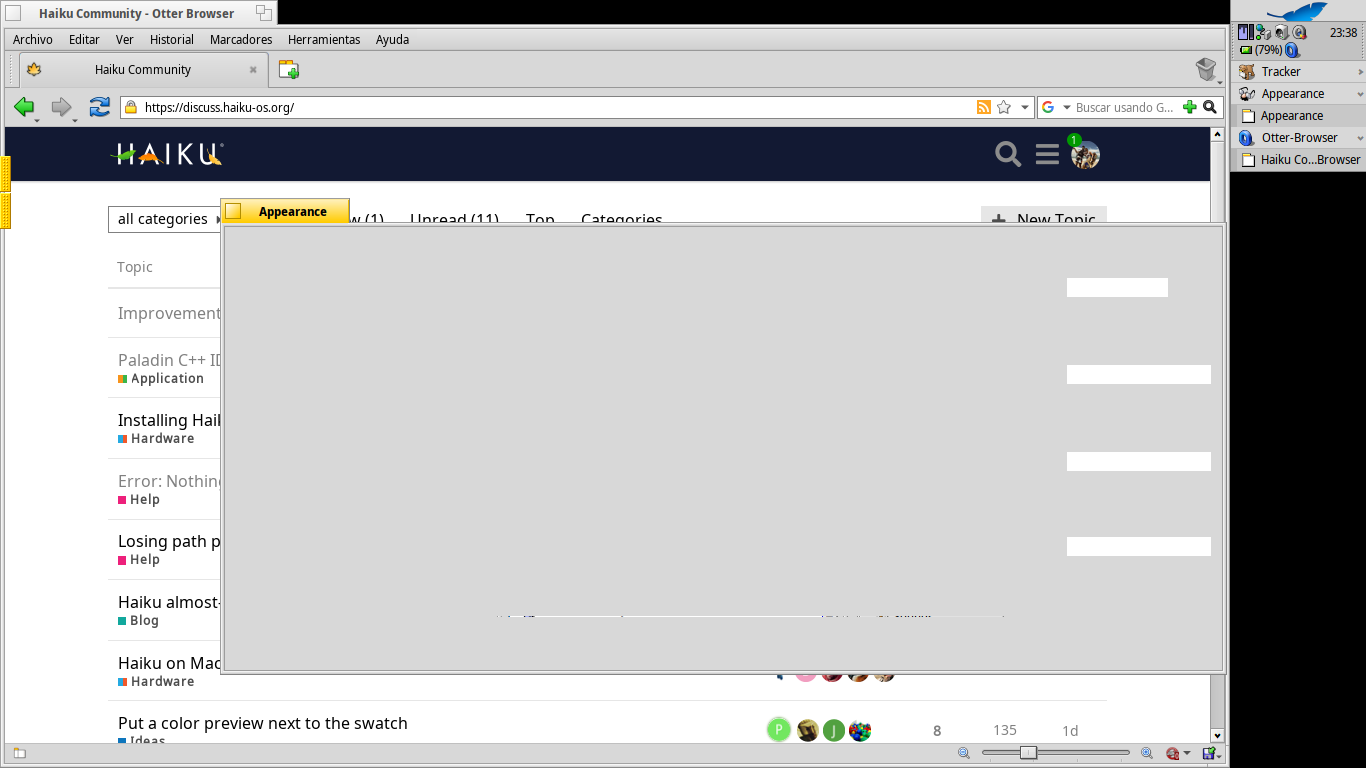Zoom in with the status bar magnifier
Screen dimensions: 1366x768
tap(1147, 753)
